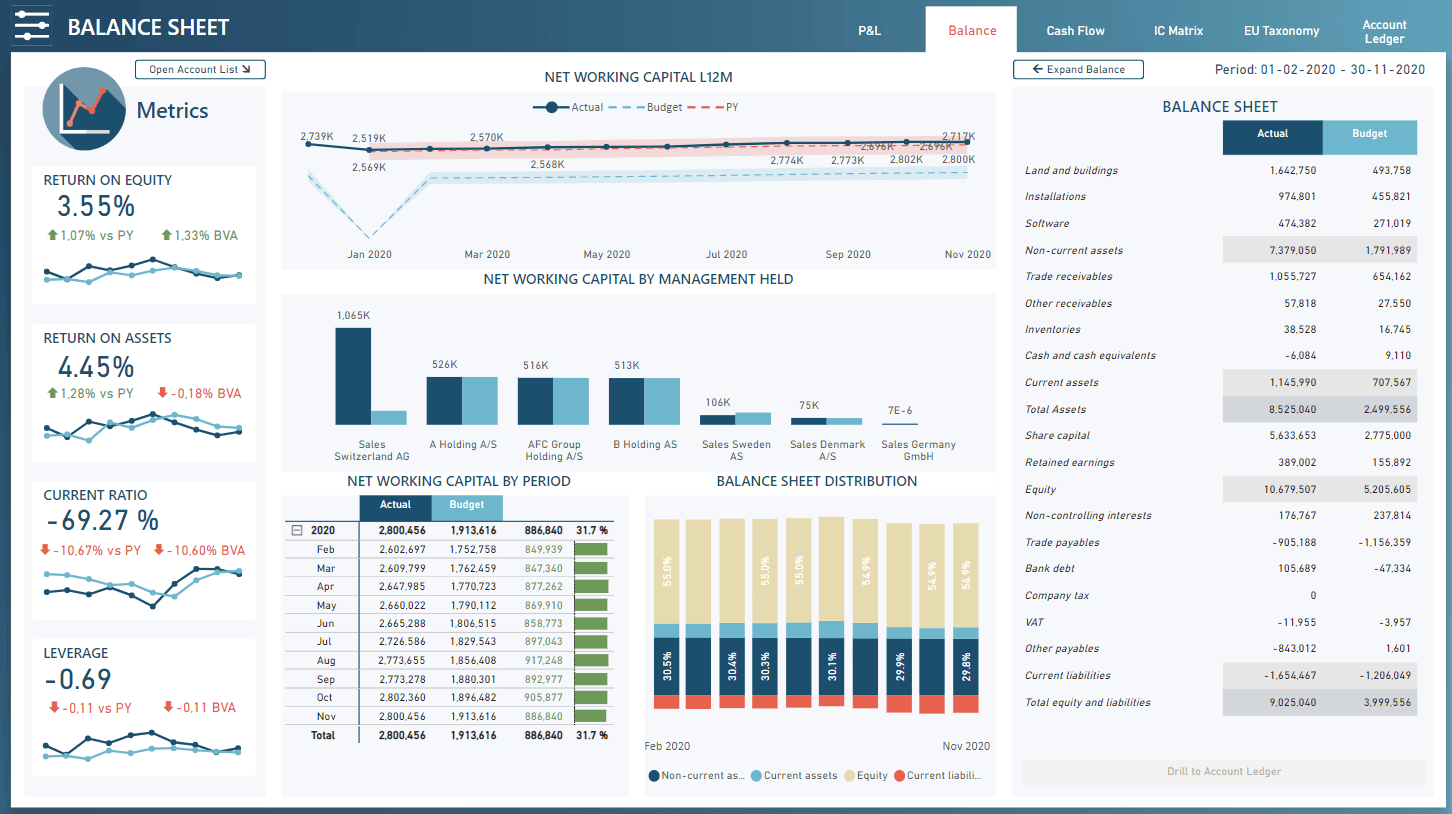Toggle Non-current assets legend marker
This screenshot has height=814, width=1452.
(x=654, y=776)
